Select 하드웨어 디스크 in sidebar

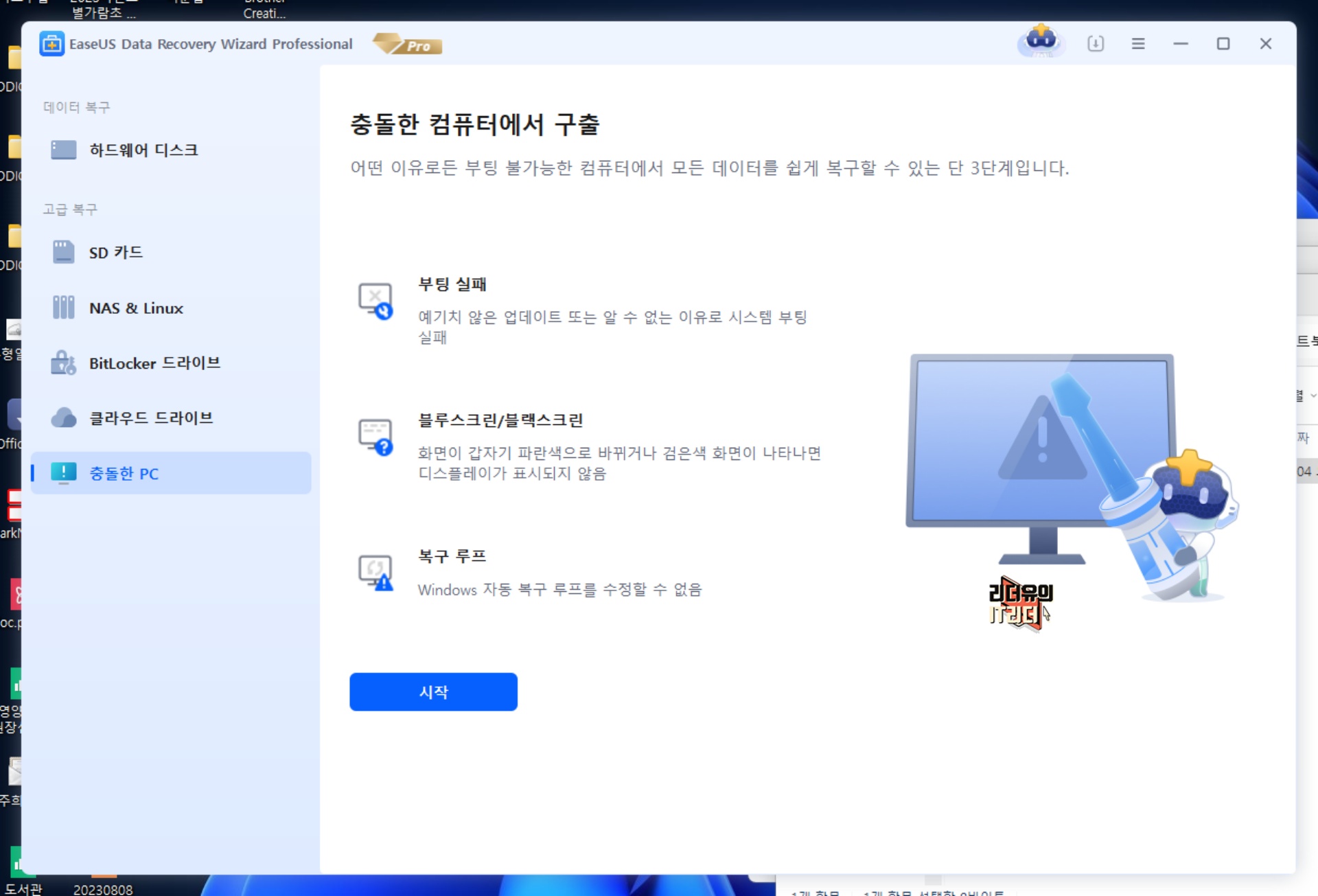pos(143,150)
